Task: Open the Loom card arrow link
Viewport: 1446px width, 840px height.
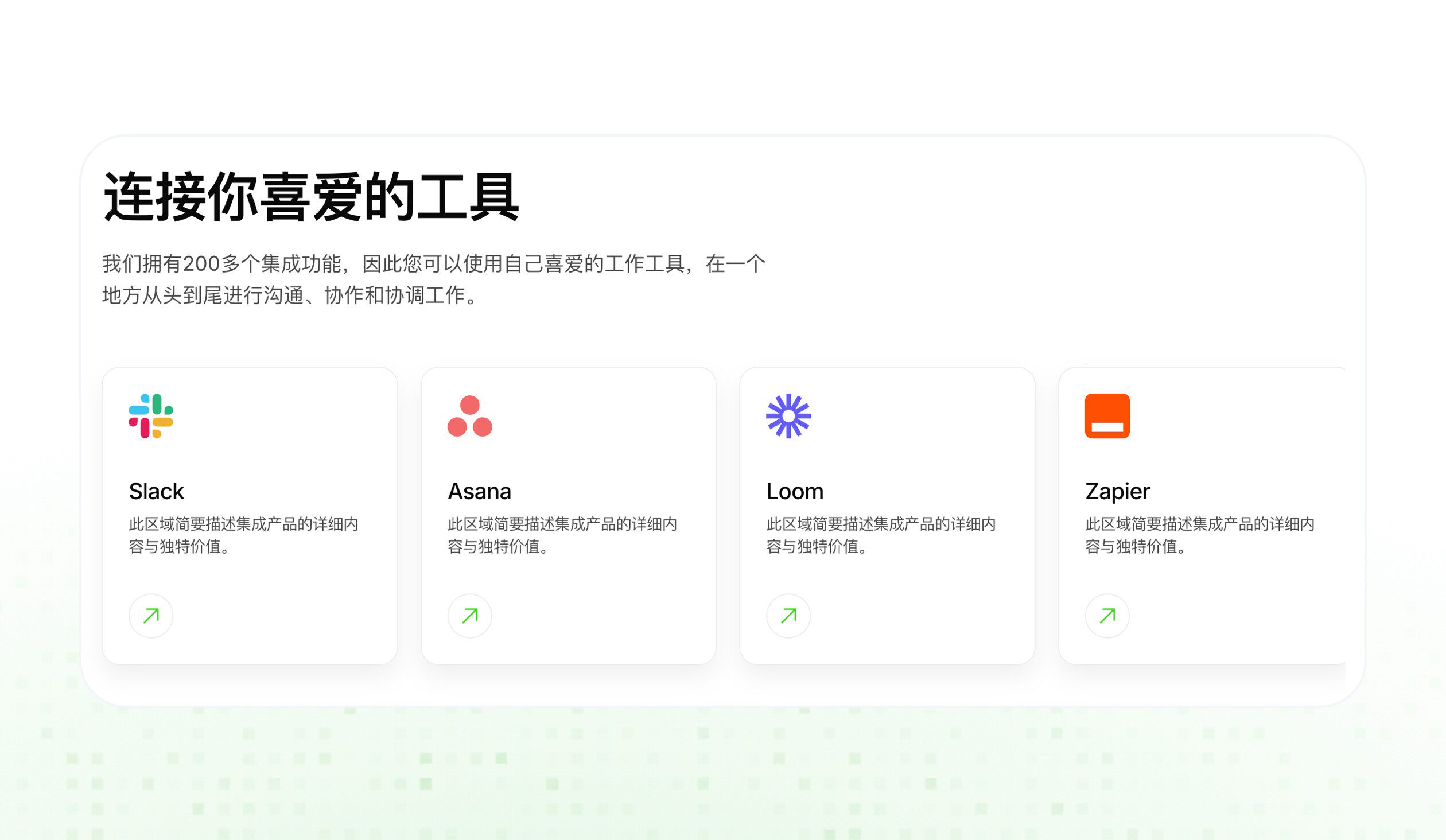Action: tap(788, 615)
